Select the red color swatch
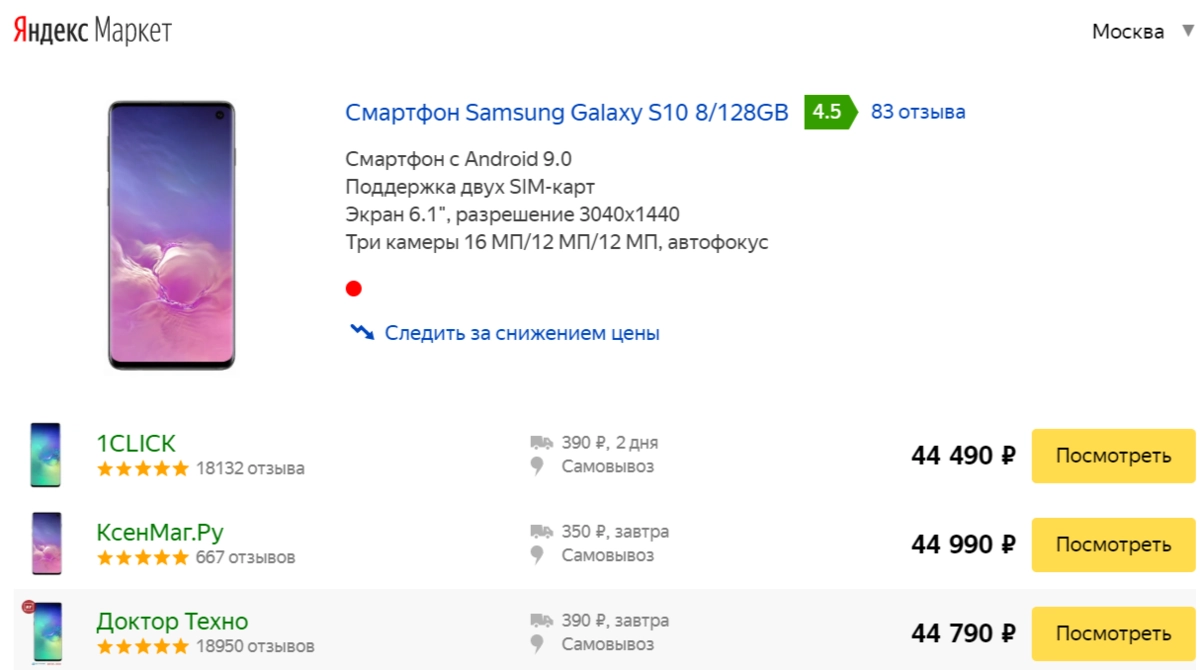Screen dimensions: 1200x670 pyautogui.click(x=353, y=289)
